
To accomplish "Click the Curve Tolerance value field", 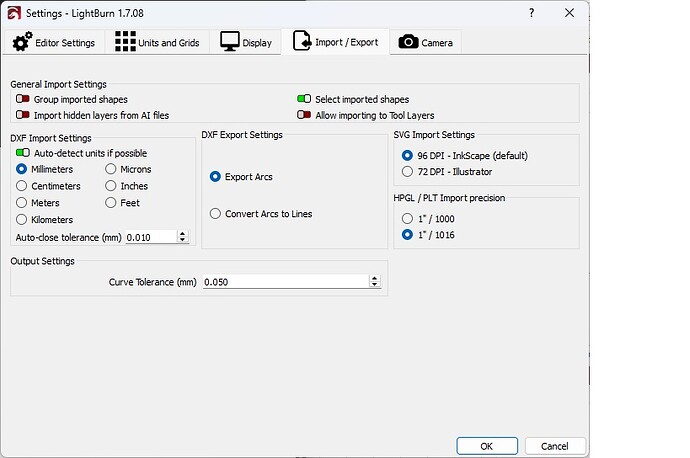I will [285, 283].
